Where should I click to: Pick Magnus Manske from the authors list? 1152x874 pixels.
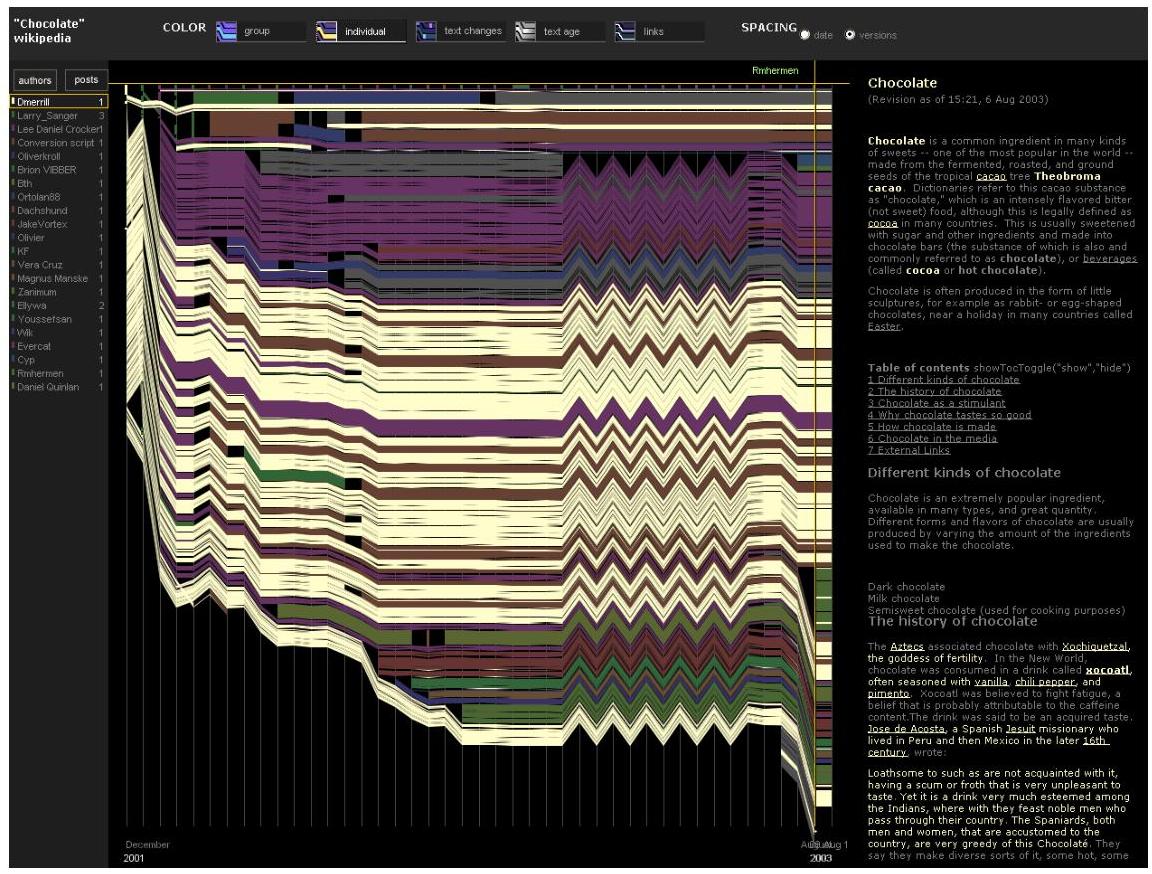(x=52, y=278)
